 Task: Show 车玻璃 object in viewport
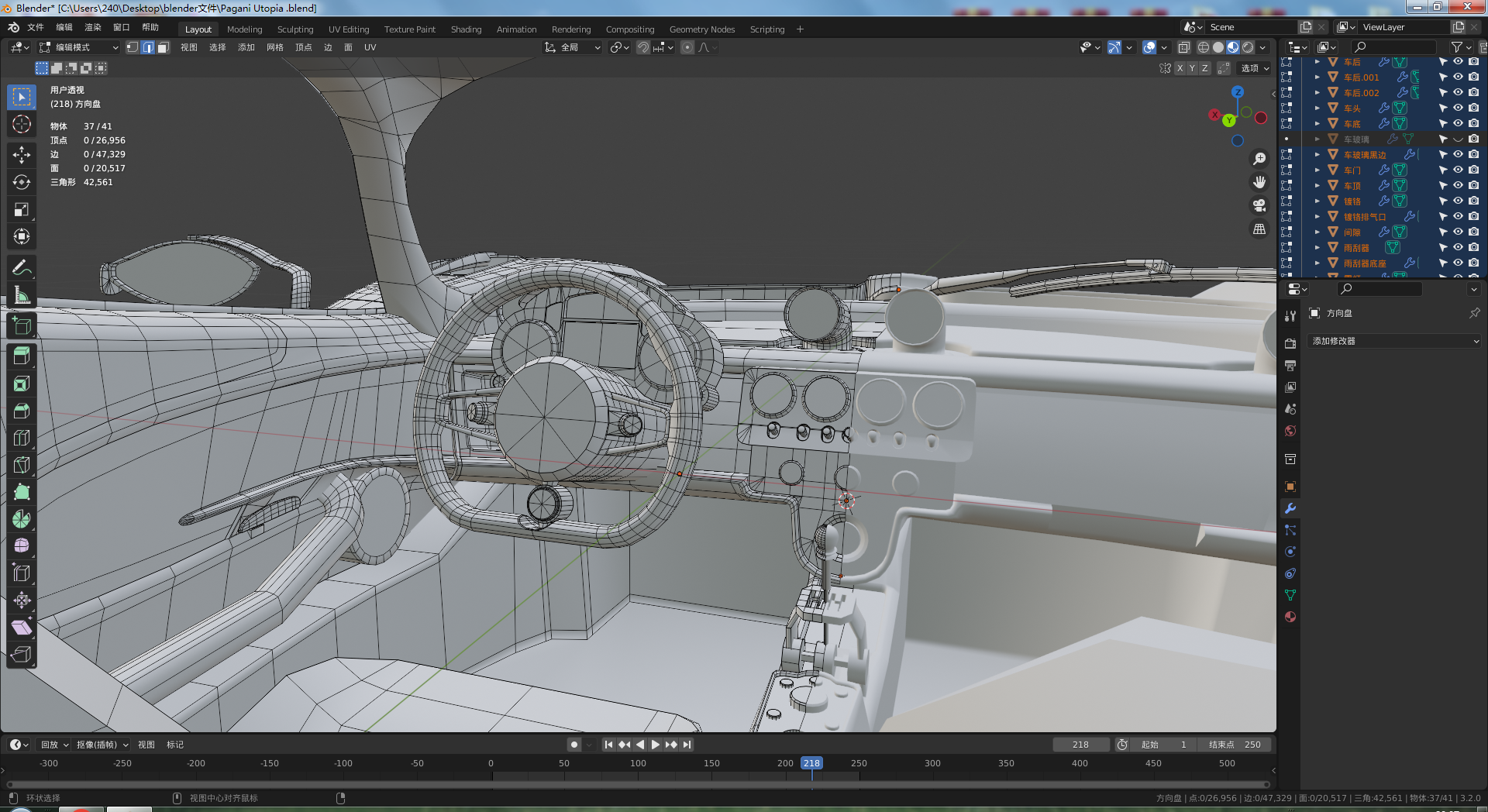[x=1458, y=139]
